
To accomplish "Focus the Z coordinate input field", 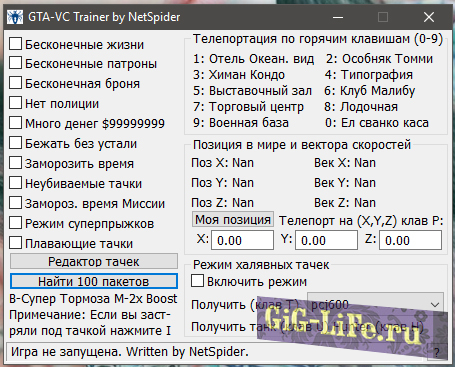I will [x=410, y=240].
